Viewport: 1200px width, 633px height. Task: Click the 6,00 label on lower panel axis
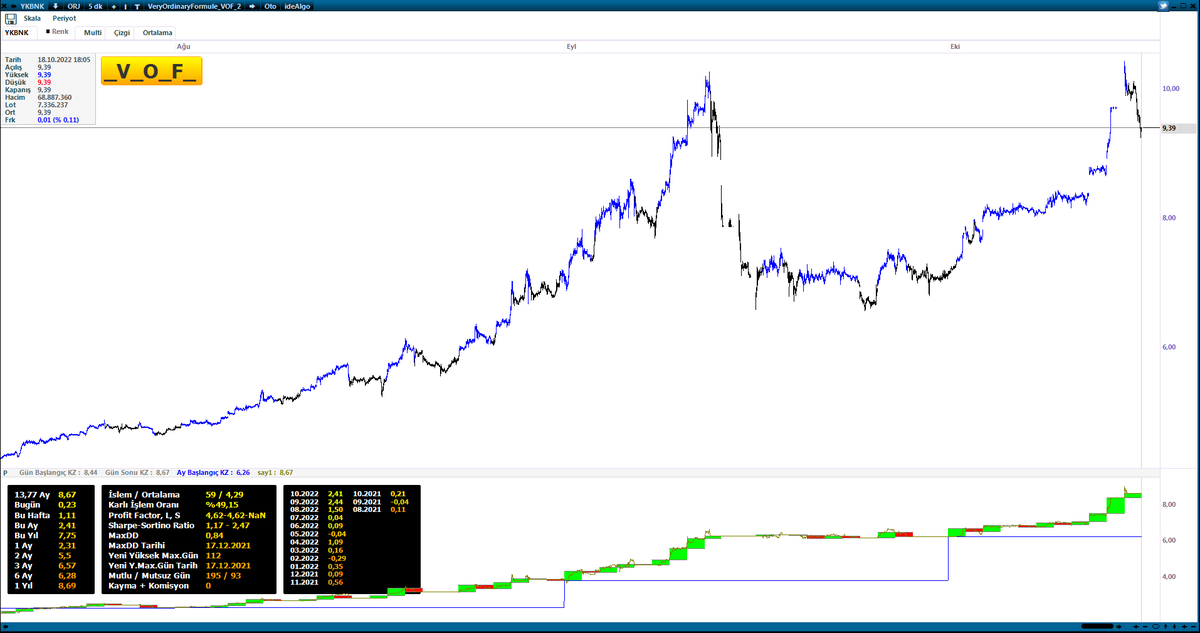1170,540
